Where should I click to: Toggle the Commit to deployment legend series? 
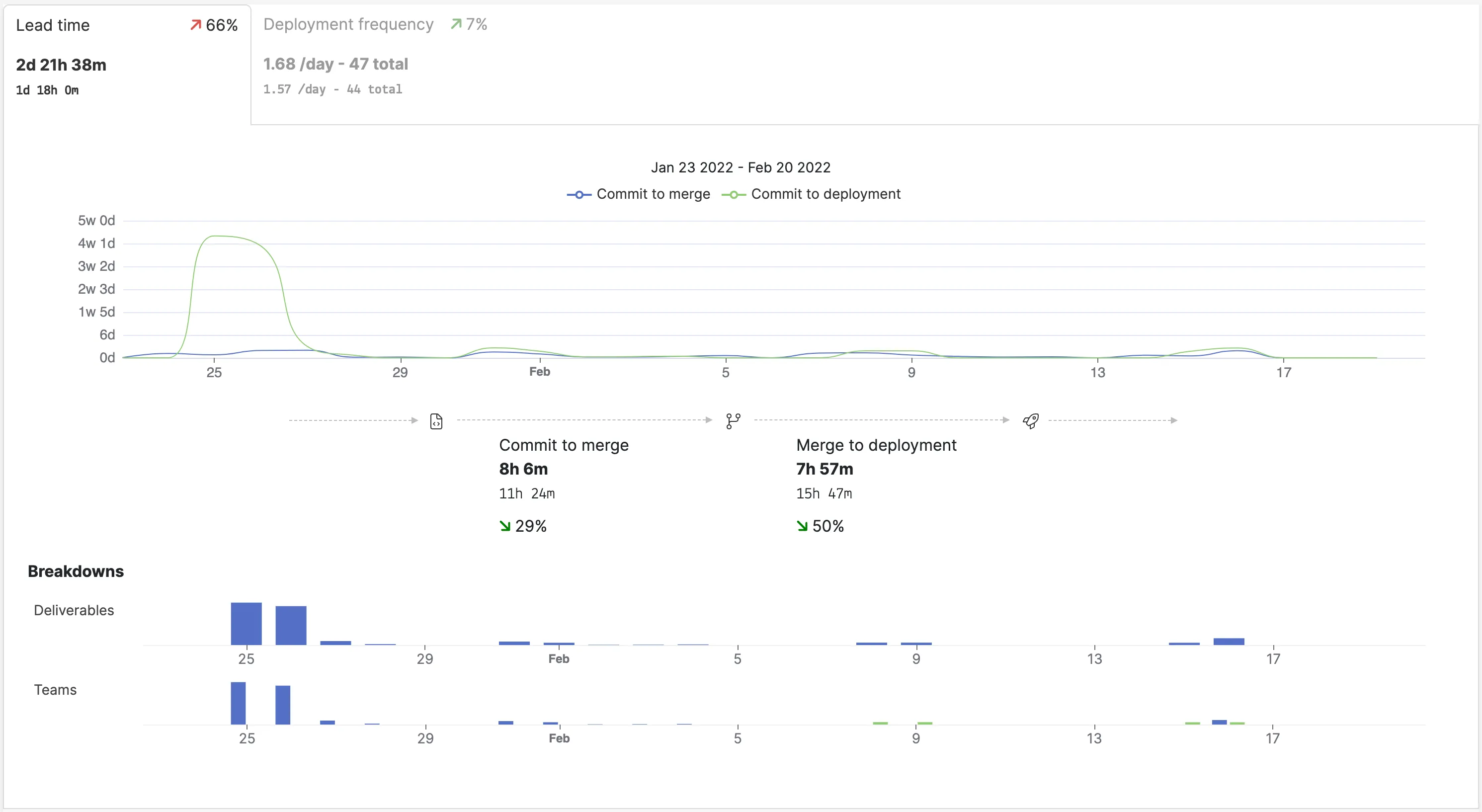coord(811,194)
